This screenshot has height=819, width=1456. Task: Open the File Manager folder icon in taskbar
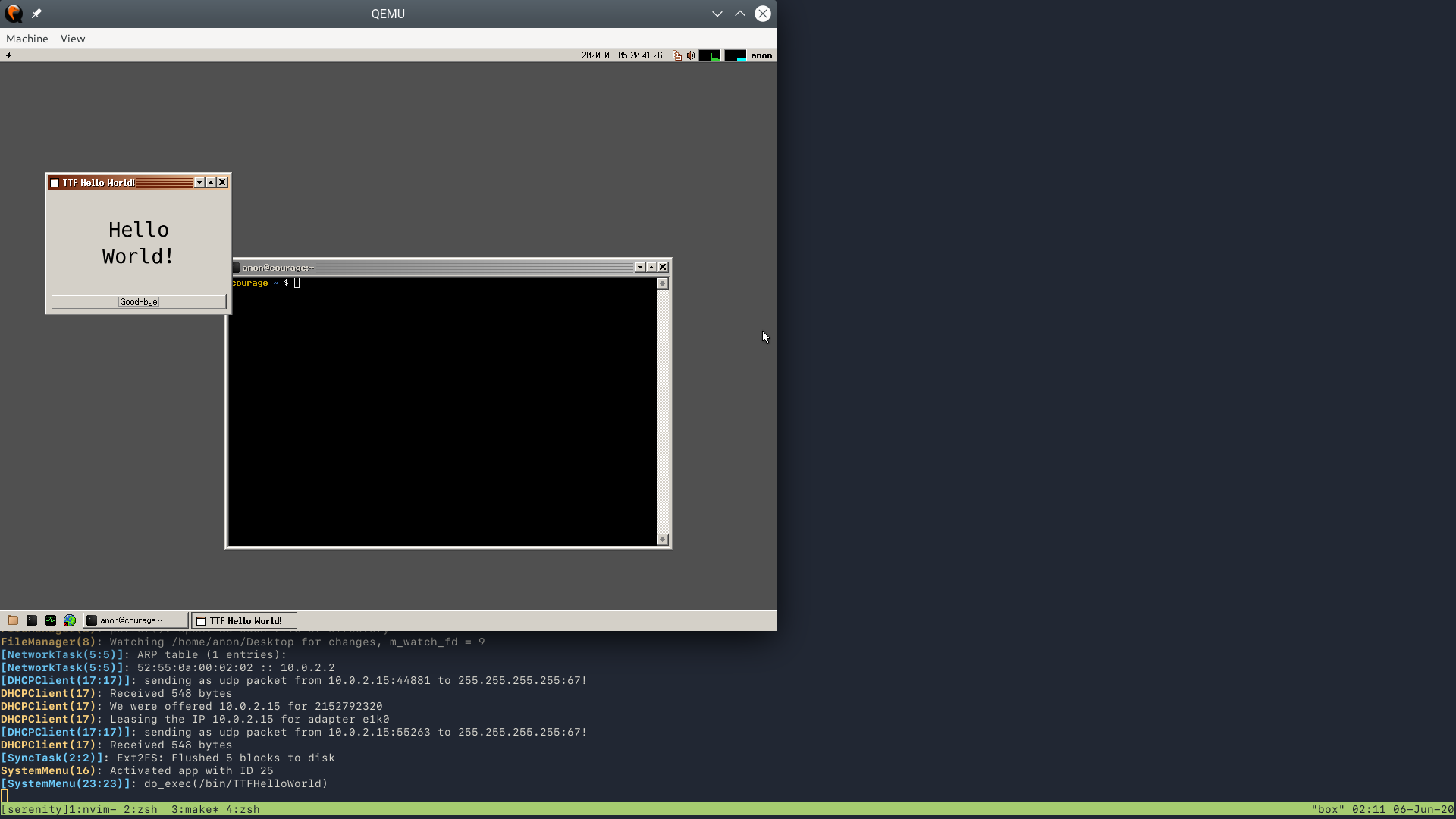pos(12,620)
